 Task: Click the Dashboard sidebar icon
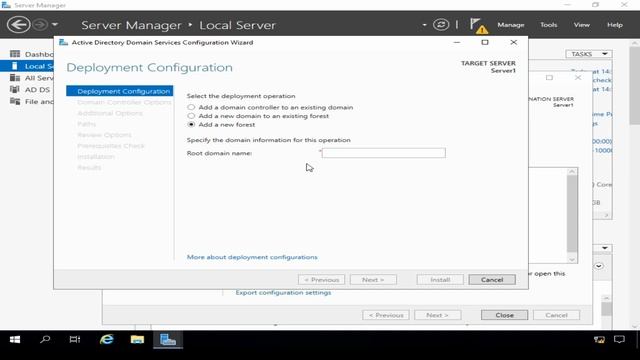click(15, 54)
